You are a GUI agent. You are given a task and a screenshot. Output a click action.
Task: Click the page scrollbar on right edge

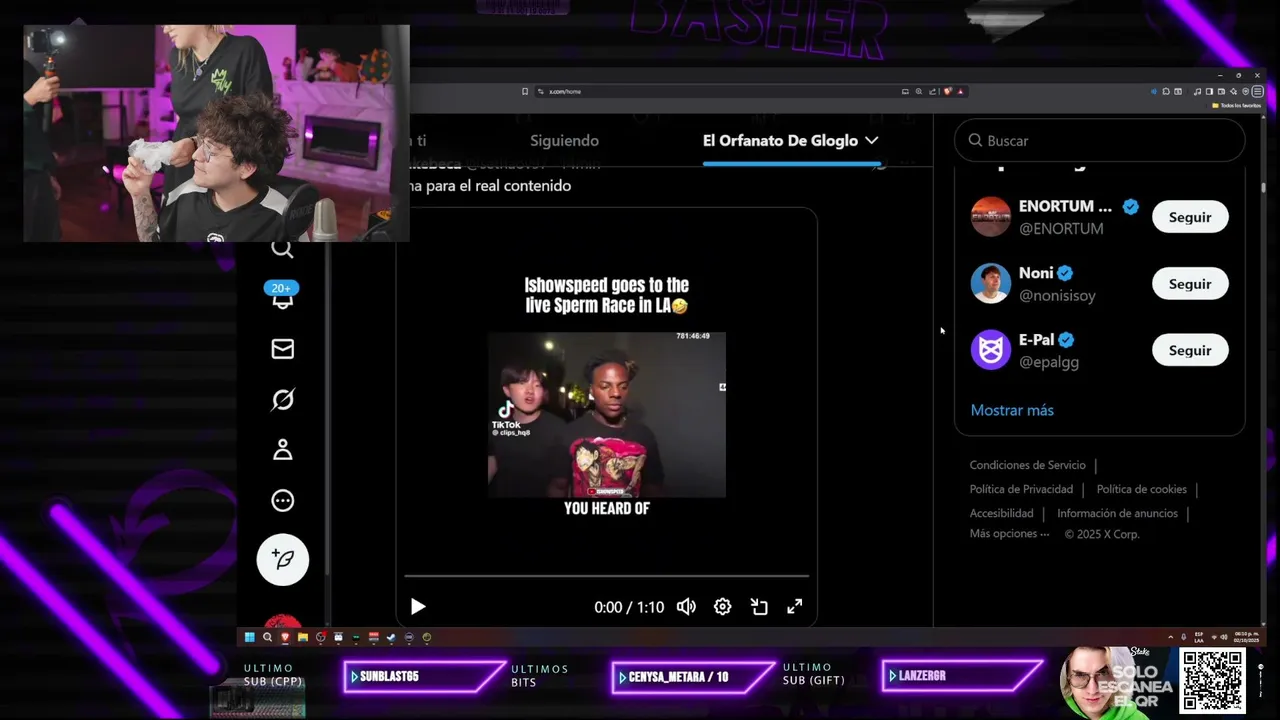pyautogui.click(x=1264, y=186)
